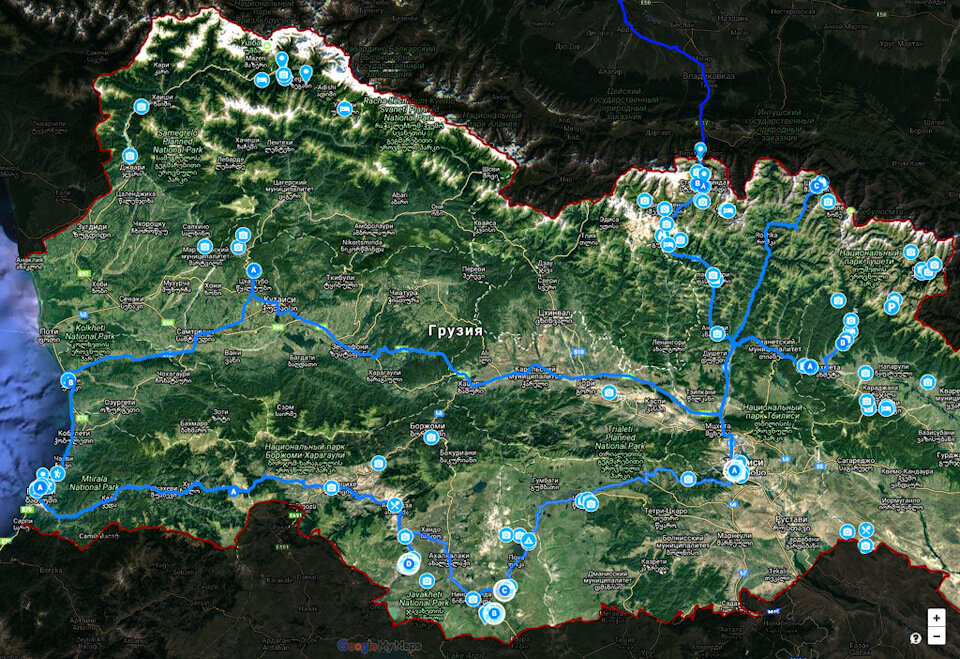The image size is (960, 659).
Task: Zoom in with the plus button
Action: [x=936, y=617]
